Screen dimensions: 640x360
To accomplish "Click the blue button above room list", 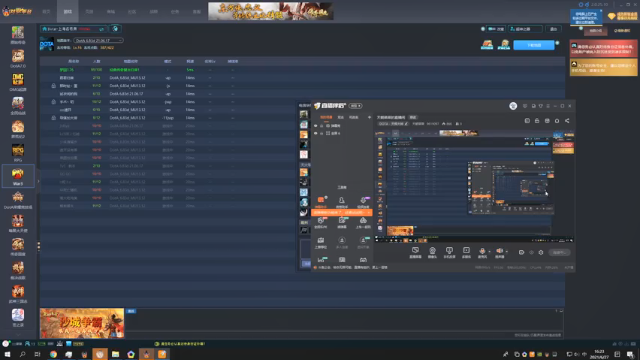I will tap(534, 45).
